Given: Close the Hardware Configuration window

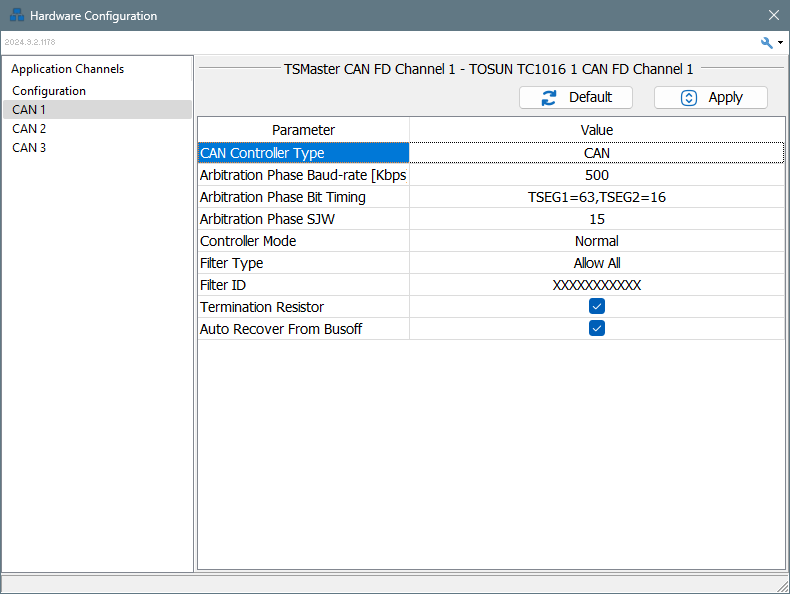Looking at the screenshot, I should click(x=774, y=15).
